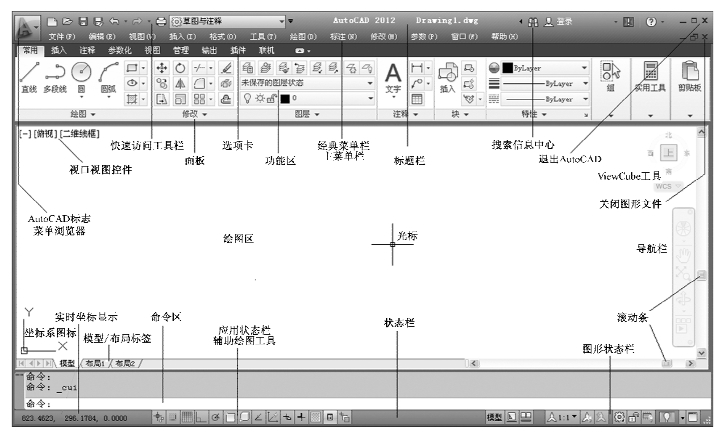
Task: Expand the 图层 (Layers) panel
Action: click(307, 114)
